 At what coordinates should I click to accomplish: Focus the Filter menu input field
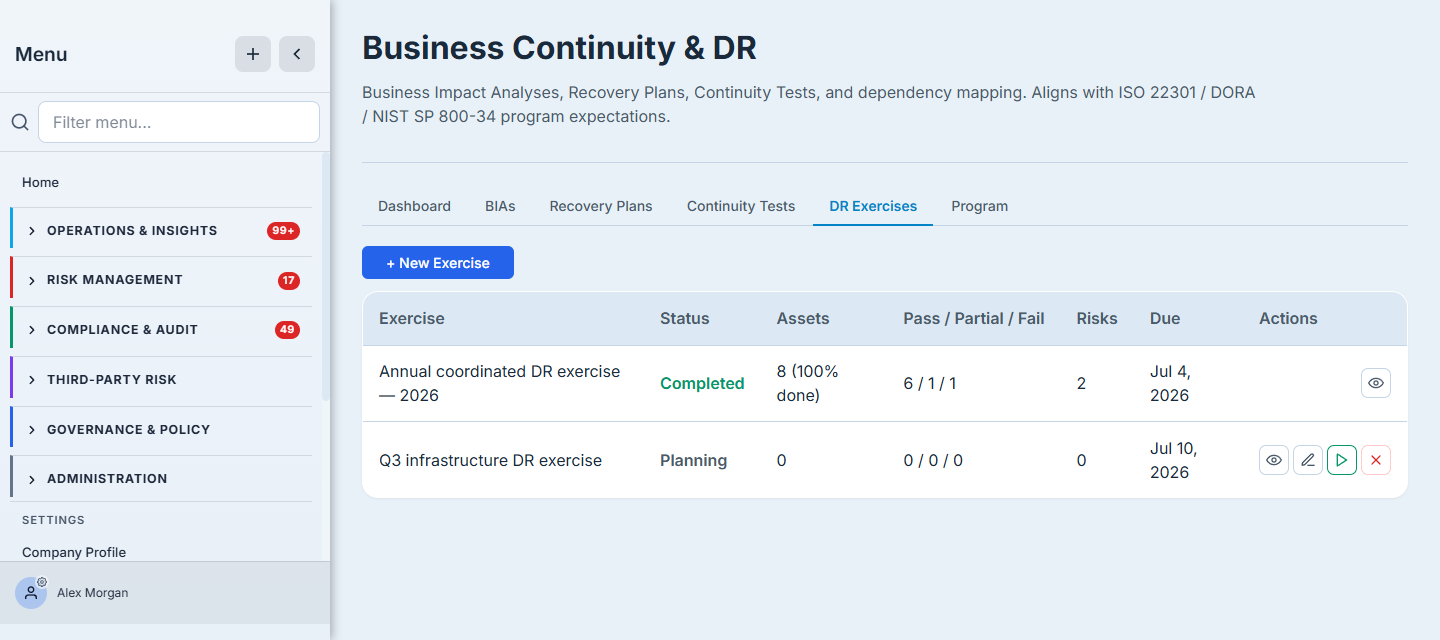(x=179, y=122)
